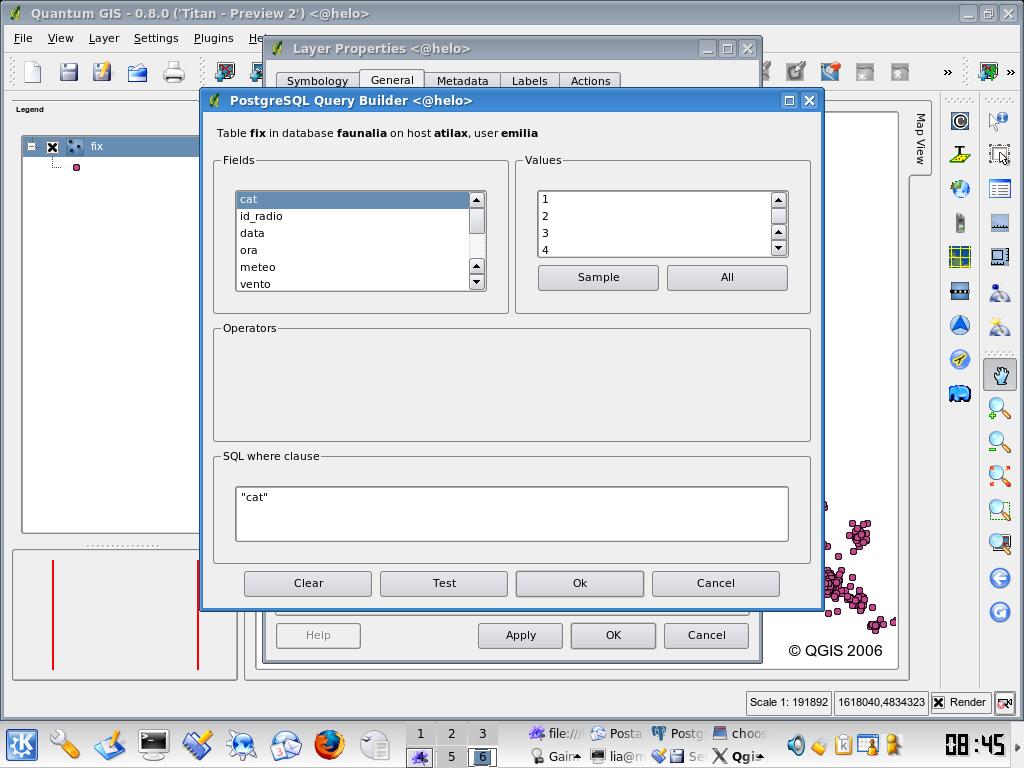Open the Settings menu
This screenshot has height=768, width=1024.
pos(156,38)
